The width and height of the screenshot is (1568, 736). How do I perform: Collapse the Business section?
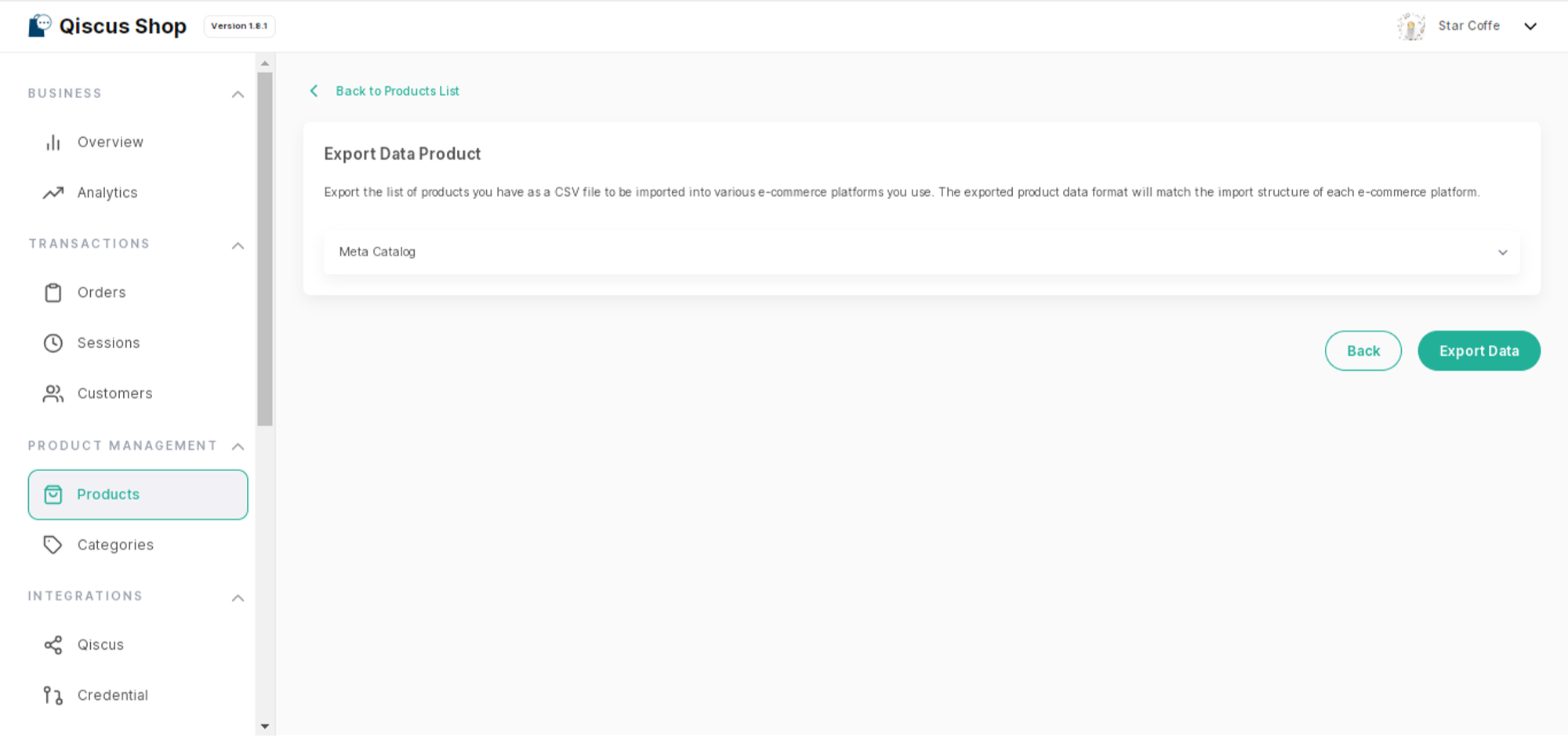(238, 94)
